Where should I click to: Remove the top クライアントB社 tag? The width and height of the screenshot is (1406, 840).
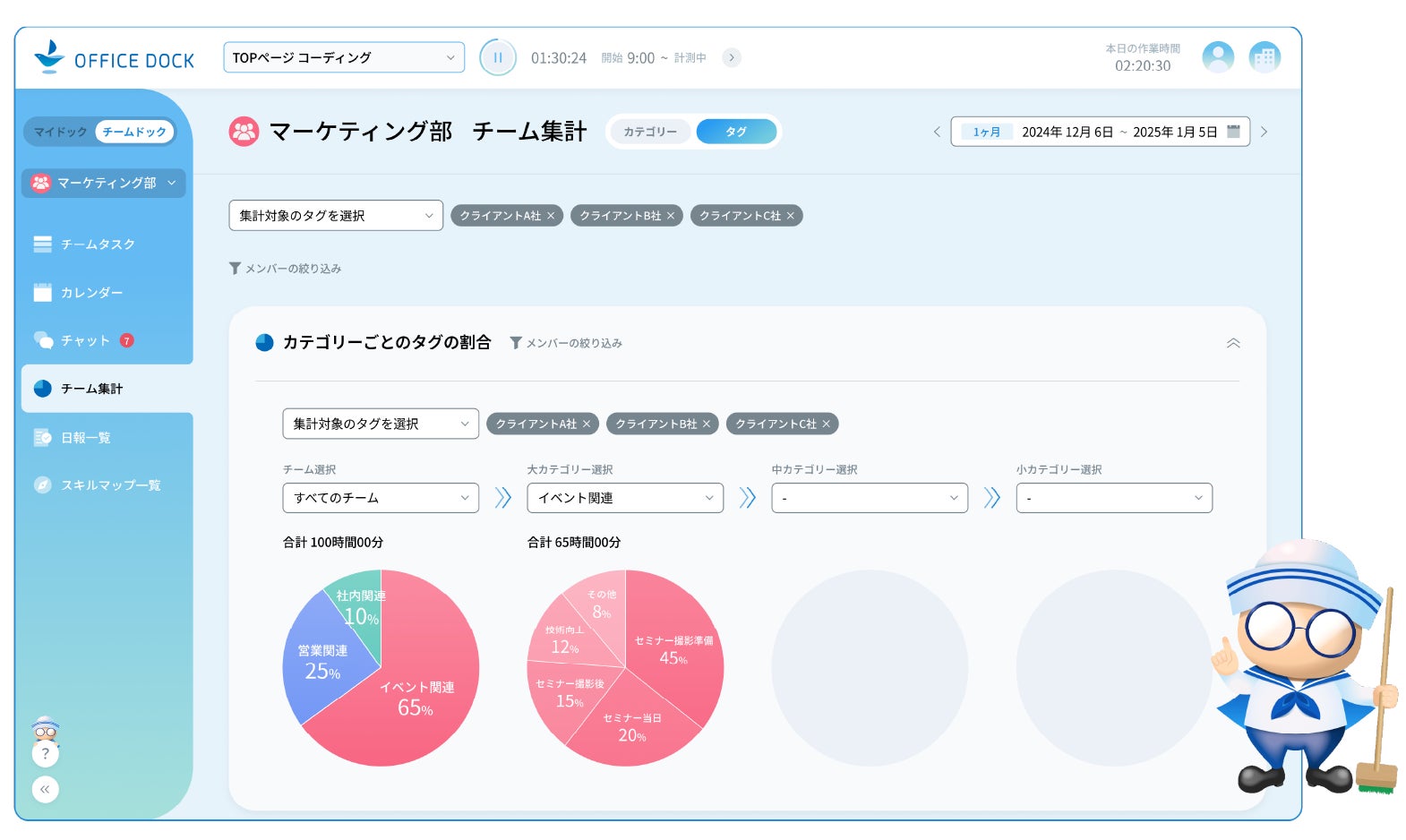671,216
